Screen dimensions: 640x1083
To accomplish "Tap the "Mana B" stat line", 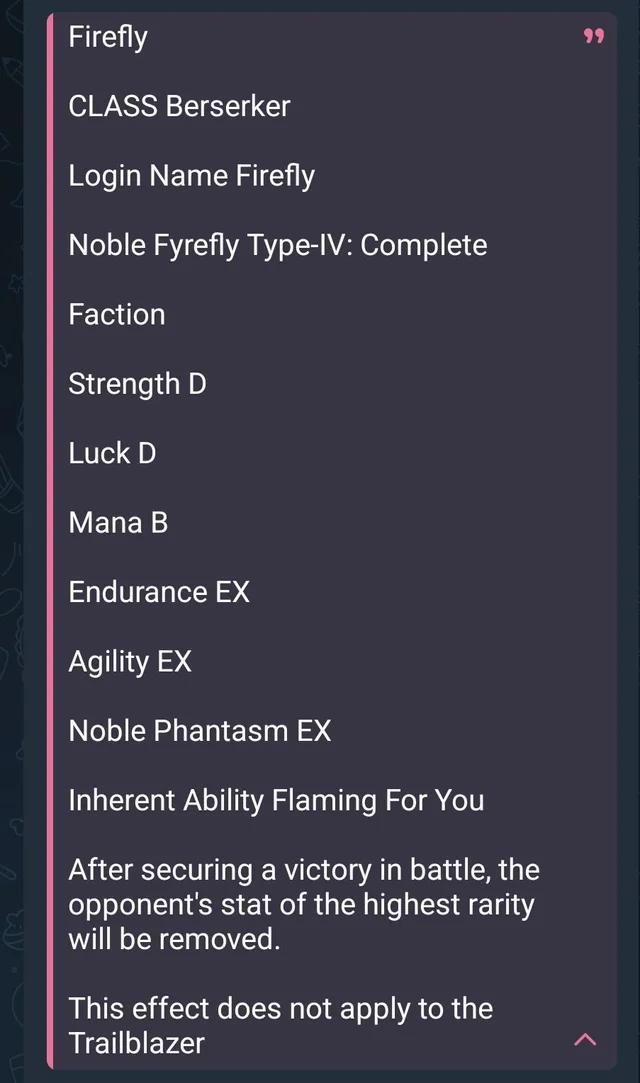I will pyautogui.click(x=118, y=522).
